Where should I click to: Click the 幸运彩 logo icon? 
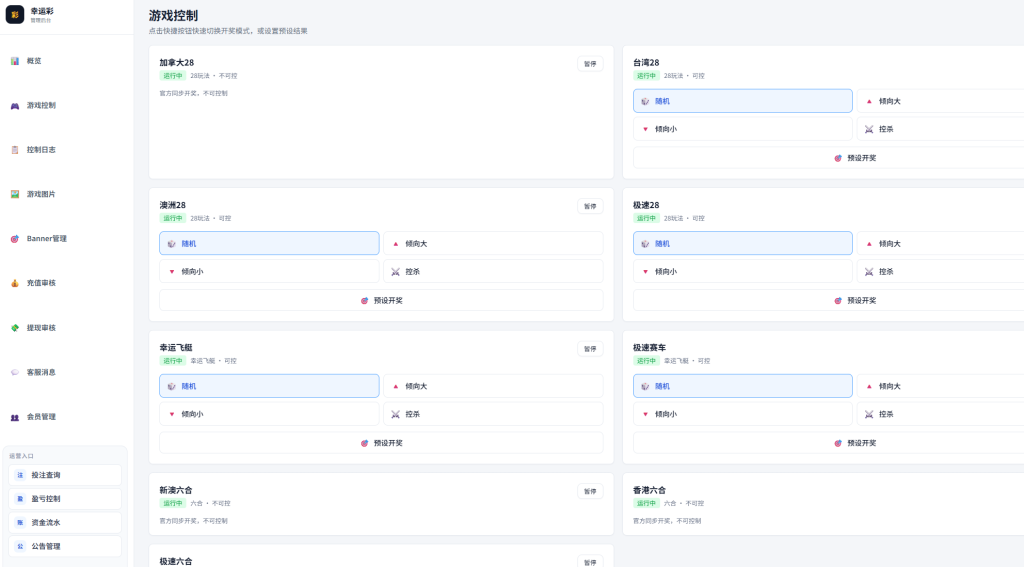[x=15, y=14]
